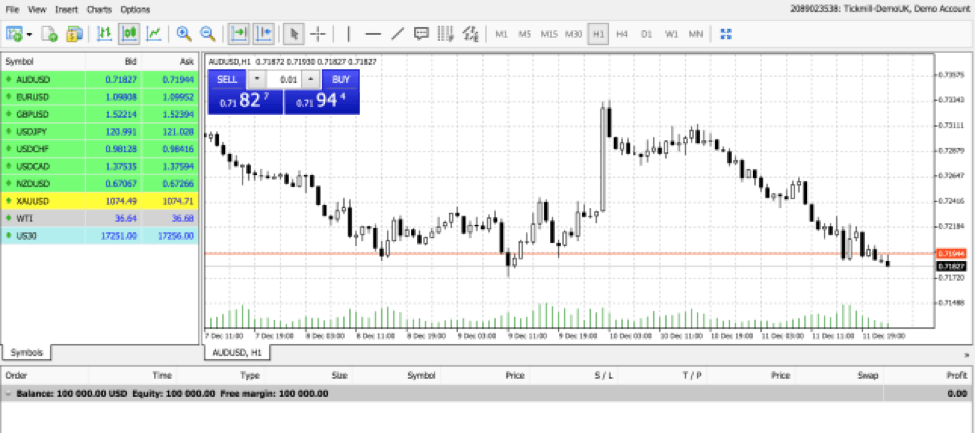Open dropdown arrow beside new chart icon
This screenshot has height=433, width=975.
point(29,34)
